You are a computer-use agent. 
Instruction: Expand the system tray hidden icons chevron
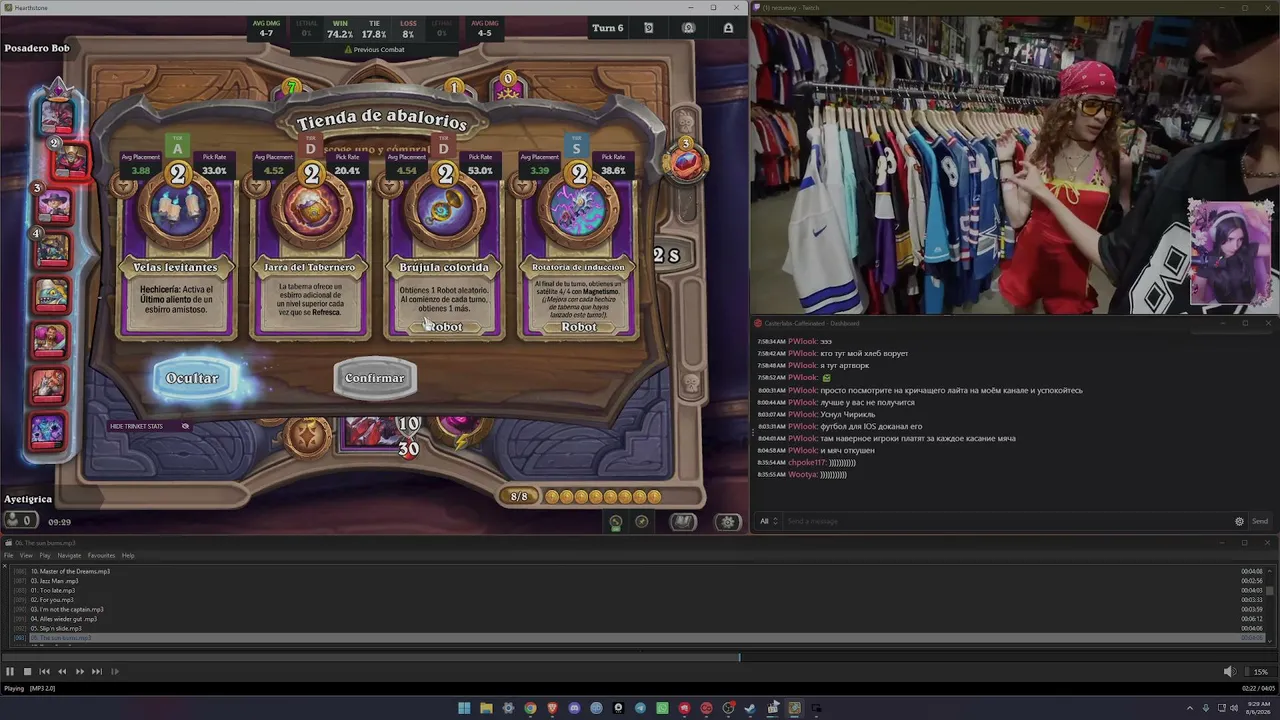(x=1191, y=708)
